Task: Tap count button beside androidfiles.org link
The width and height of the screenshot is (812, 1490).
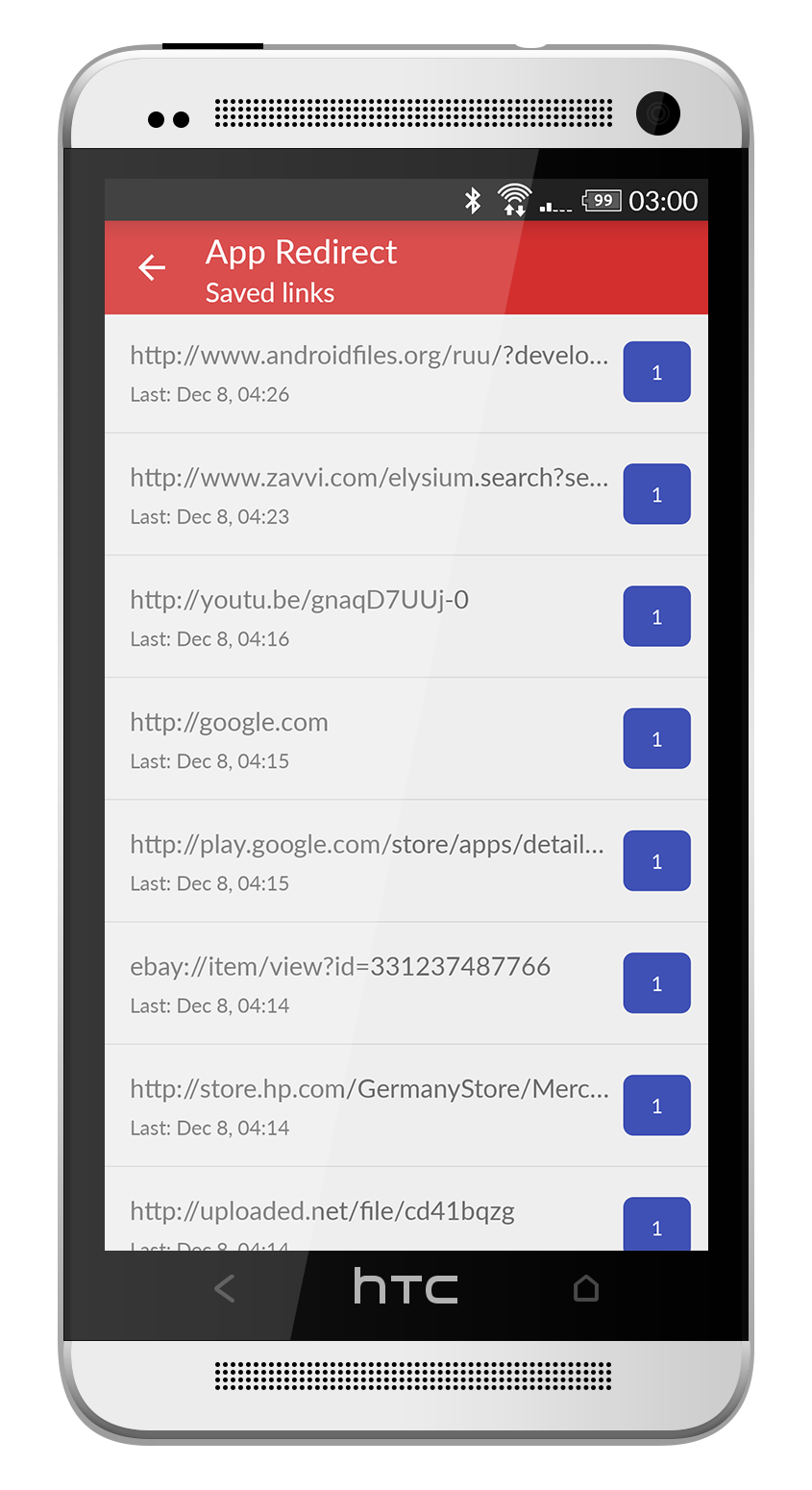Action: click(657, 372)
